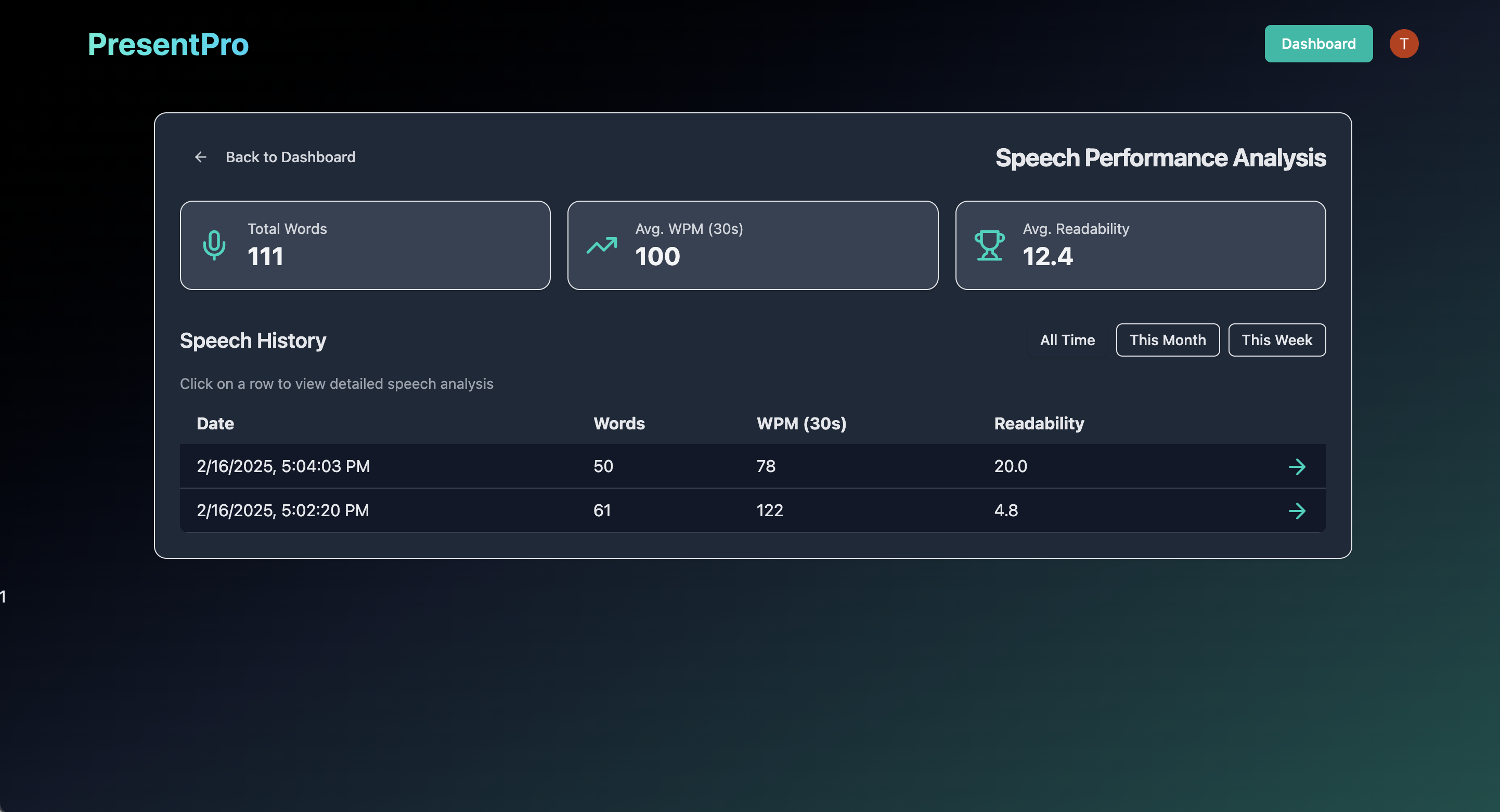Filter history by This Month
The image size is (1500, 812).
click(x=1167, y=340)
